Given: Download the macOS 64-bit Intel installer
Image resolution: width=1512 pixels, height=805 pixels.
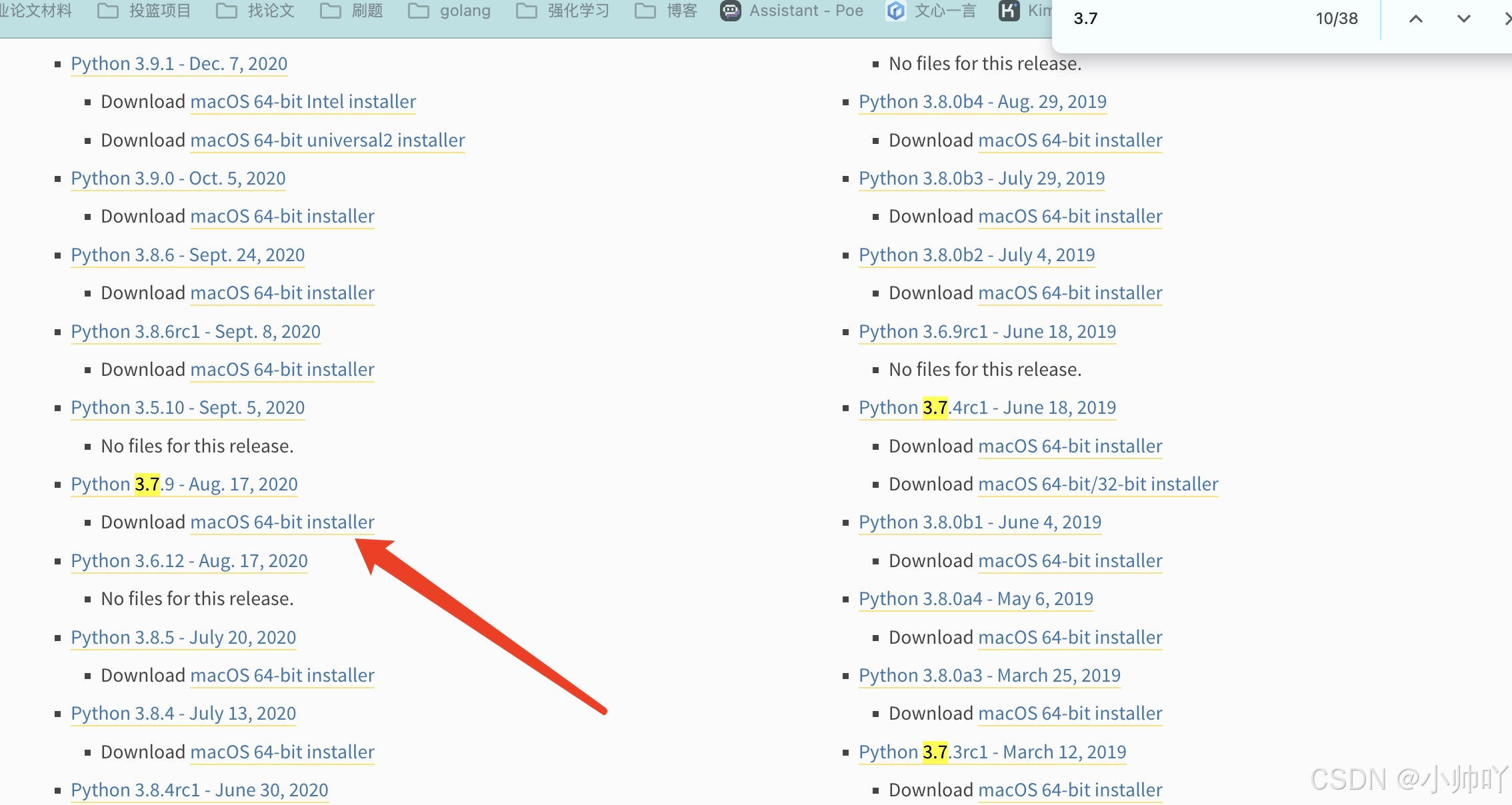Looking at the screenshot, I should 303,101.
